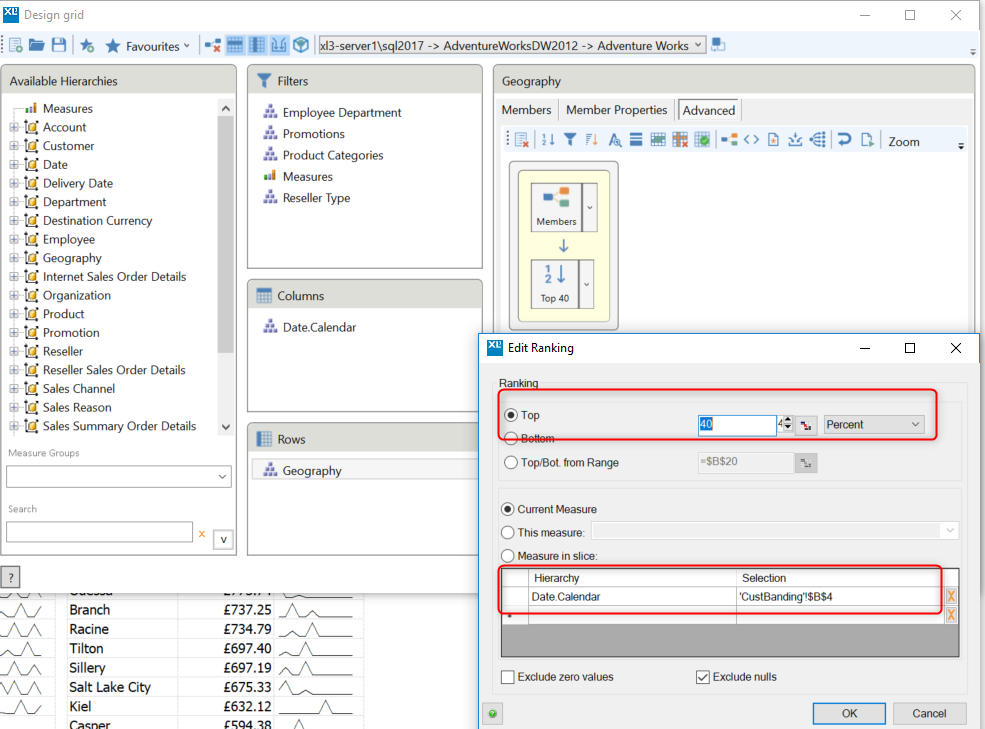Uncheck the Exclude nulls checkbox
The height and width of the screenshot is (729, 985).
click(x=702, y=677)
